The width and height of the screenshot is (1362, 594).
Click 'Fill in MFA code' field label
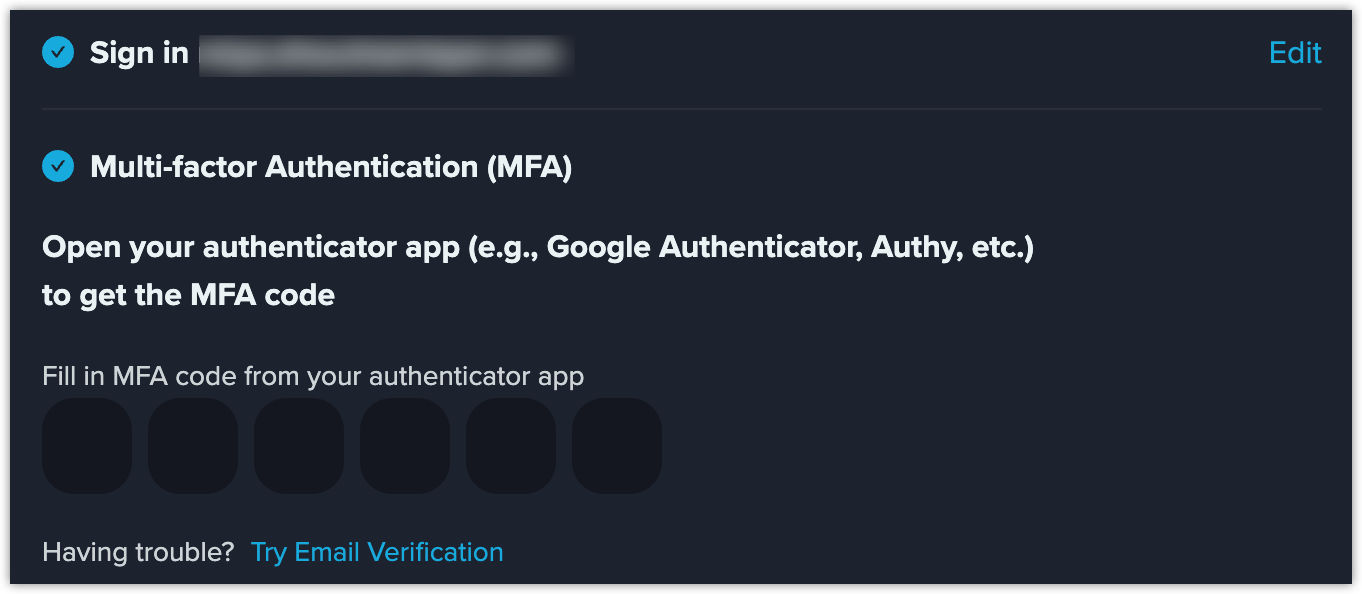[x=313, y=376]
